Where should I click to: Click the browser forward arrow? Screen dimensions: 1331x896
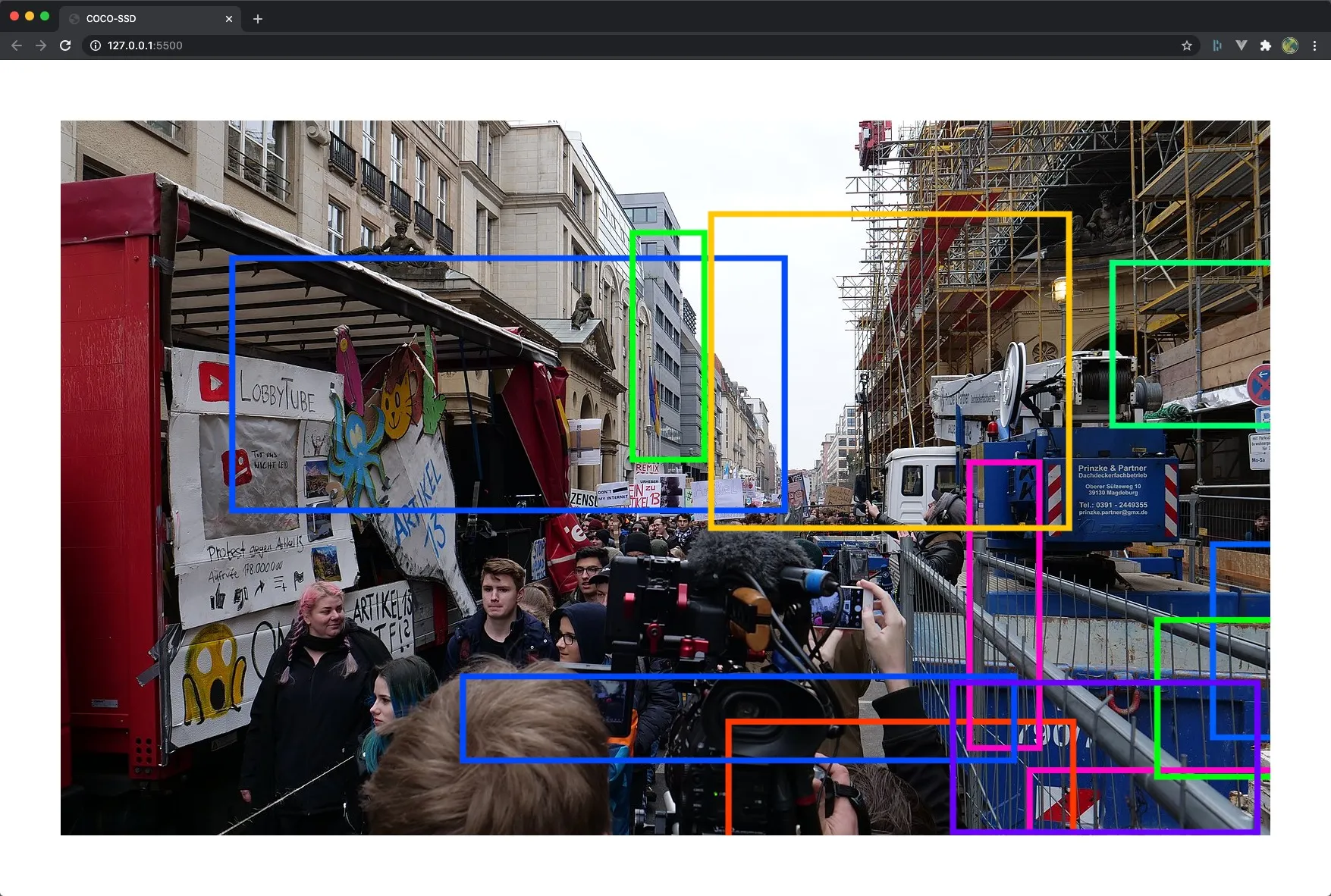coord(41,45)
